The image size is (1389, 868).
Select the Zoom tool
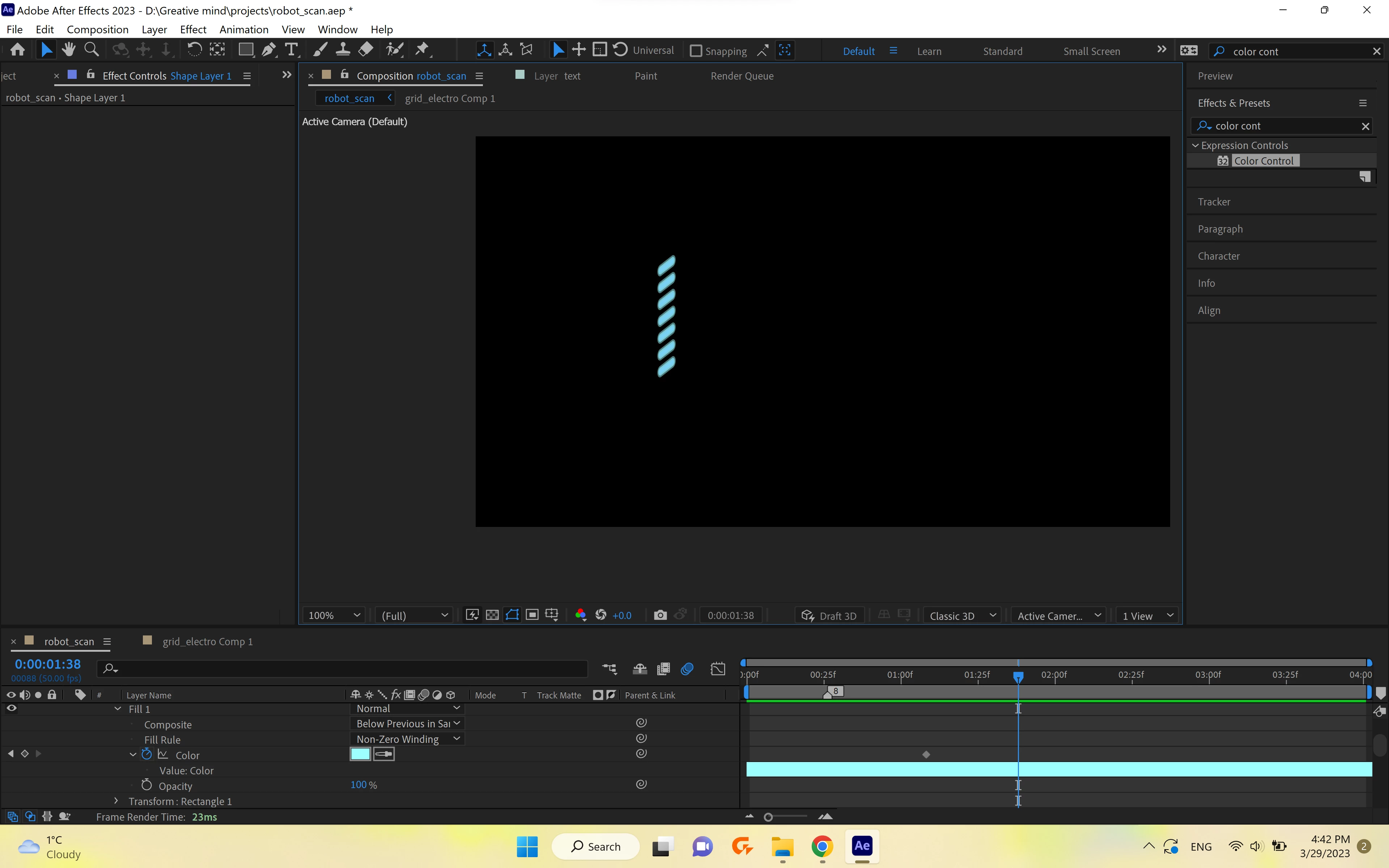tap(91, 50)
